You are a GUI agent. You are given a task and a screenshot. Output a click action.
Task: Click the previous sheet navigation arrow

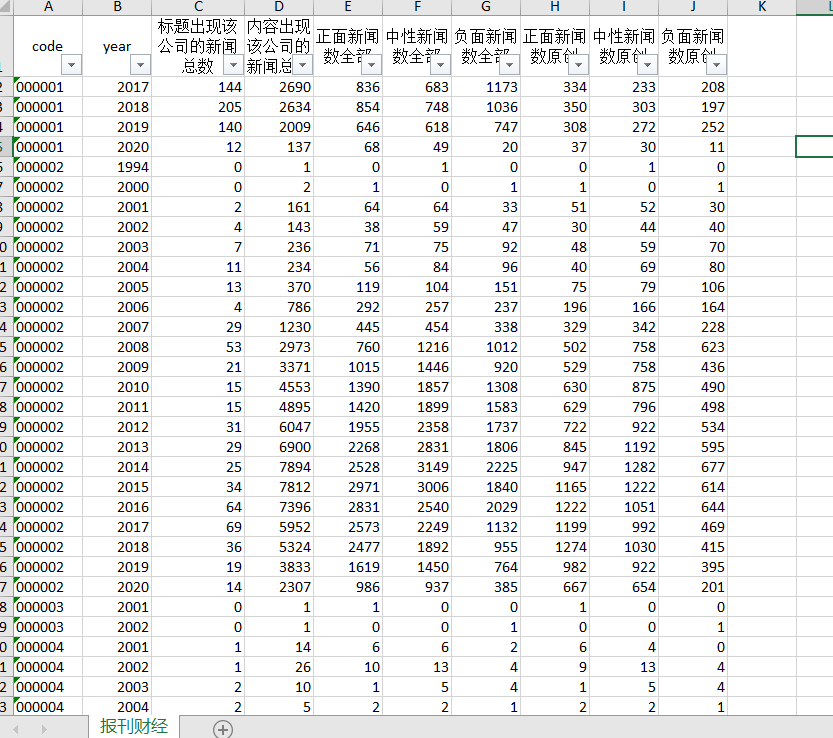click(16, 729)
